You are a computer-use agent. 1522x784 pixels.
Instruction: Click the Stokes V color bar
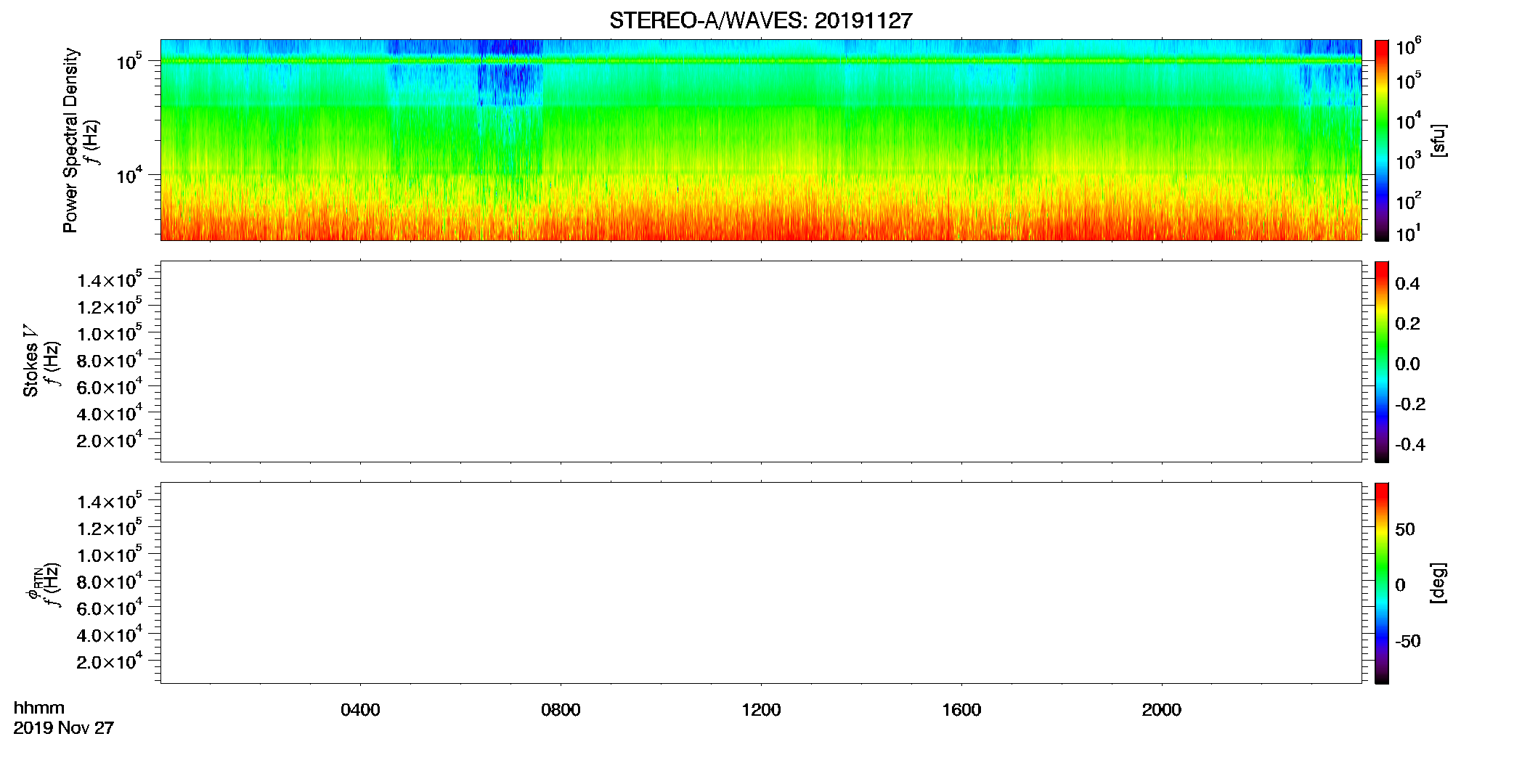click(x=1381, y=362)
